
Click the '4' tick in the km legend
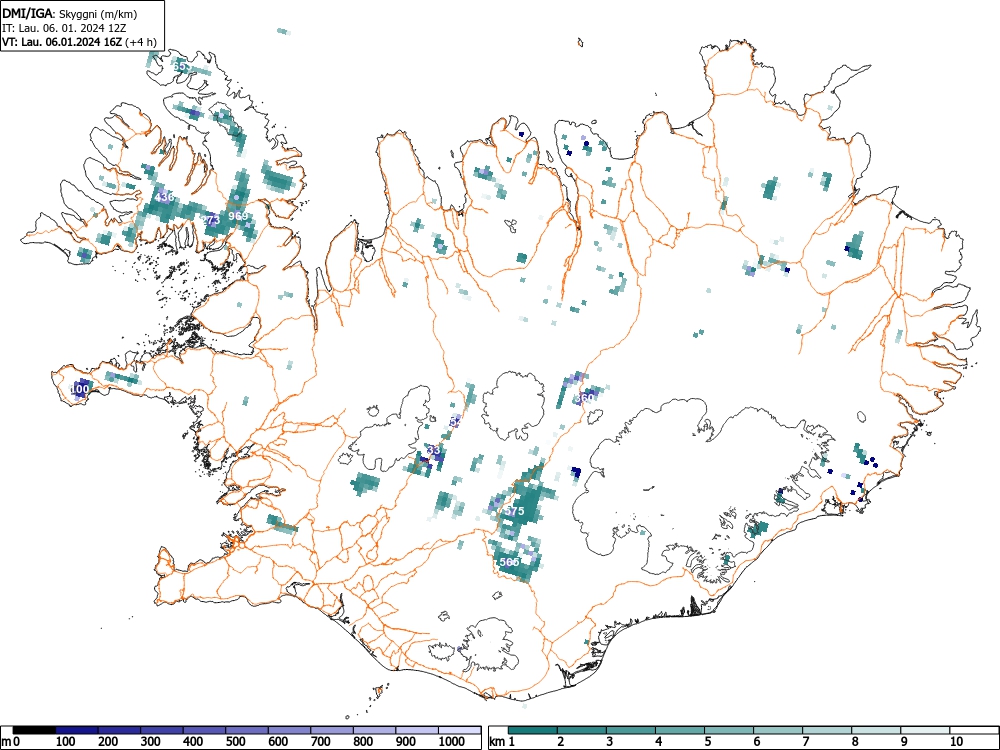pyautogui.click(x=659, y=742)
